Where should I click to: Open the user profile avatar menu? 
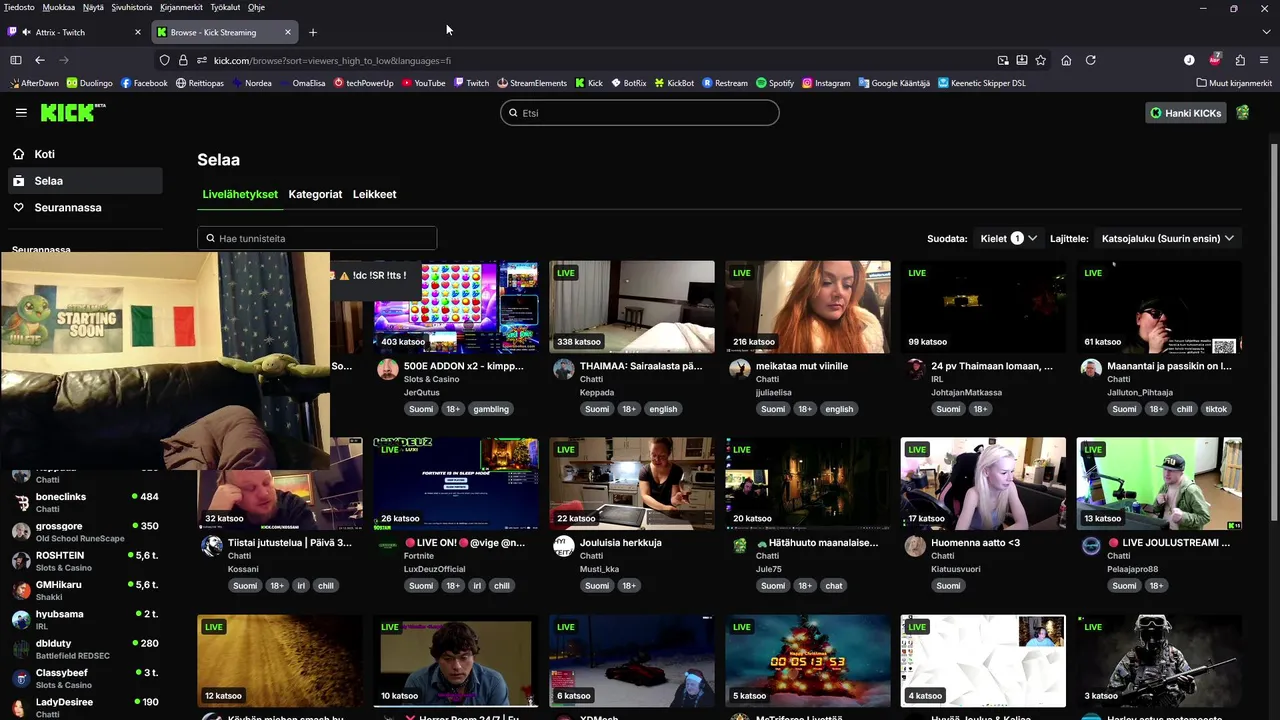[1242, 113]
